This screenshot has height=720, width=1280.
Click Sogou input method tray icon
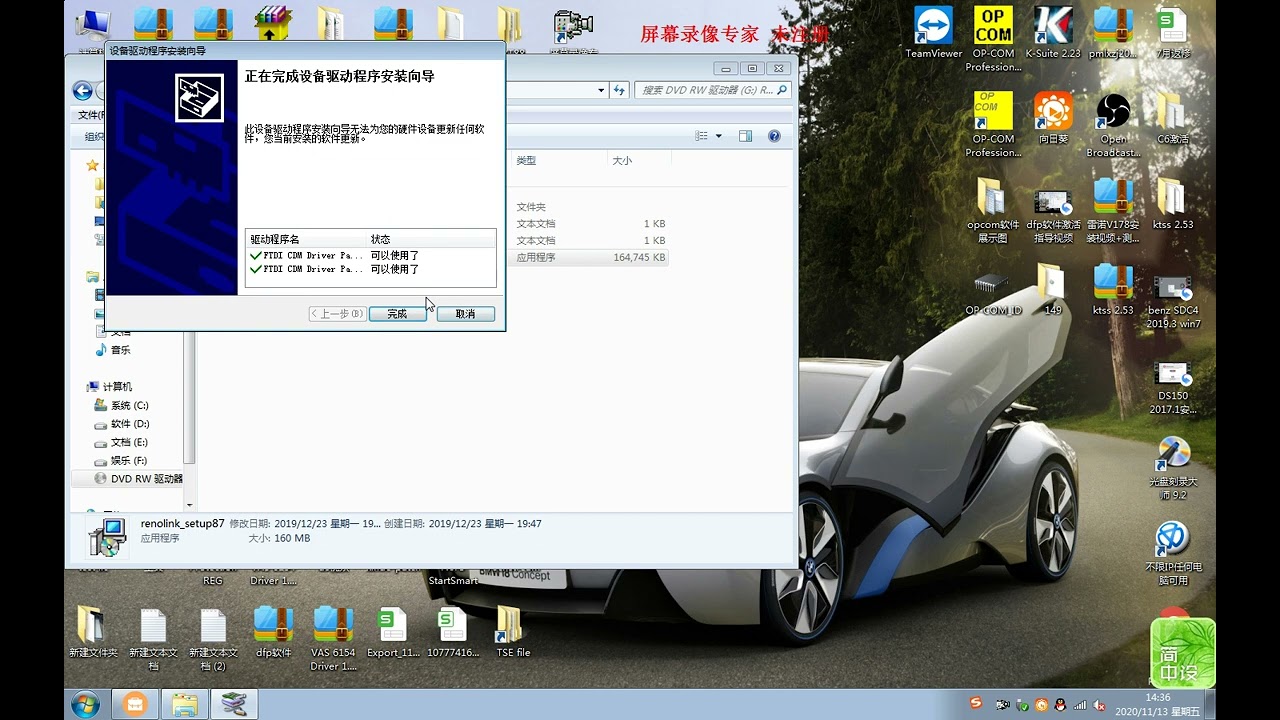coord(976,704)
